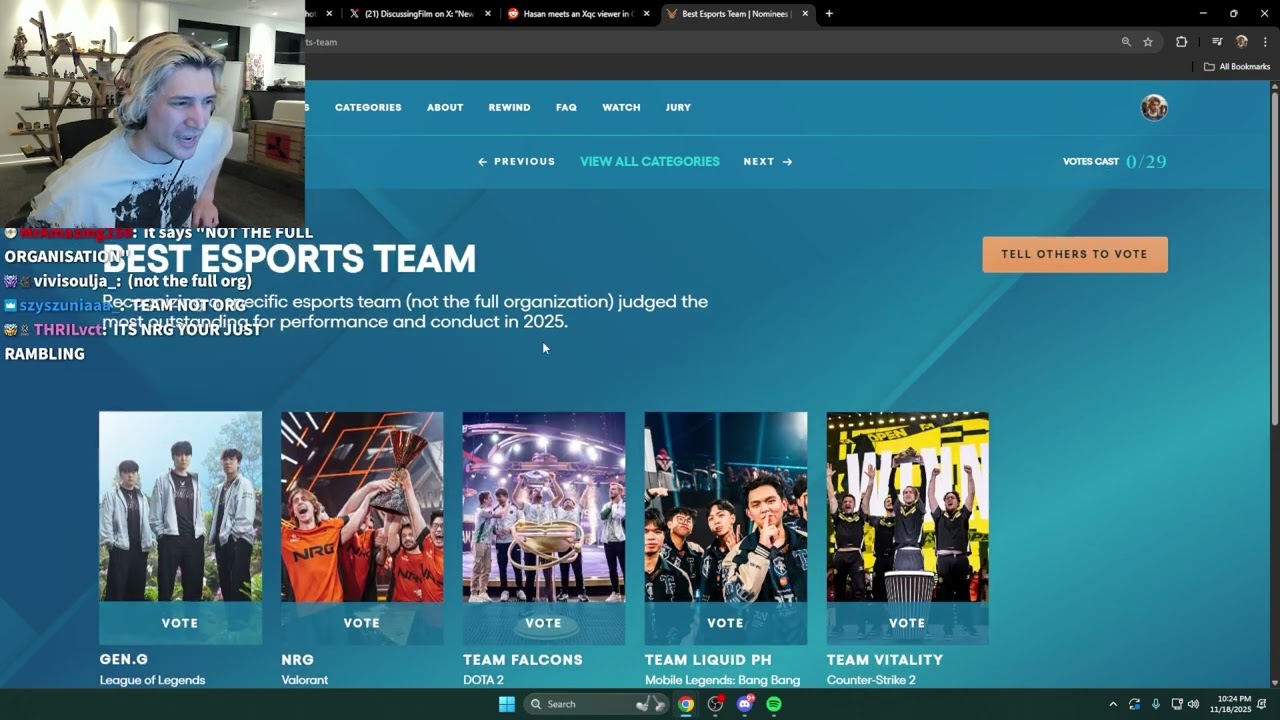Click the Tell Others to Vote button
Viewport: 1280px width, 720px height.
[x=1075, y=254]
